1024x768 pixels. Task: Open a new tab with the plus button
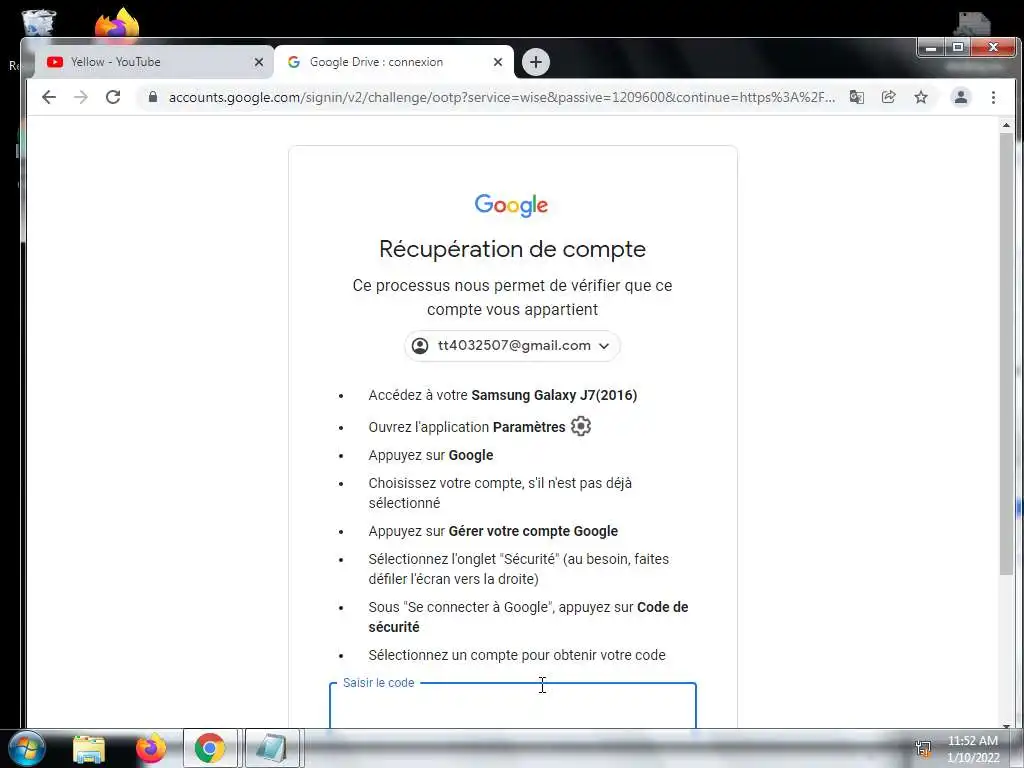pos(536,62)
